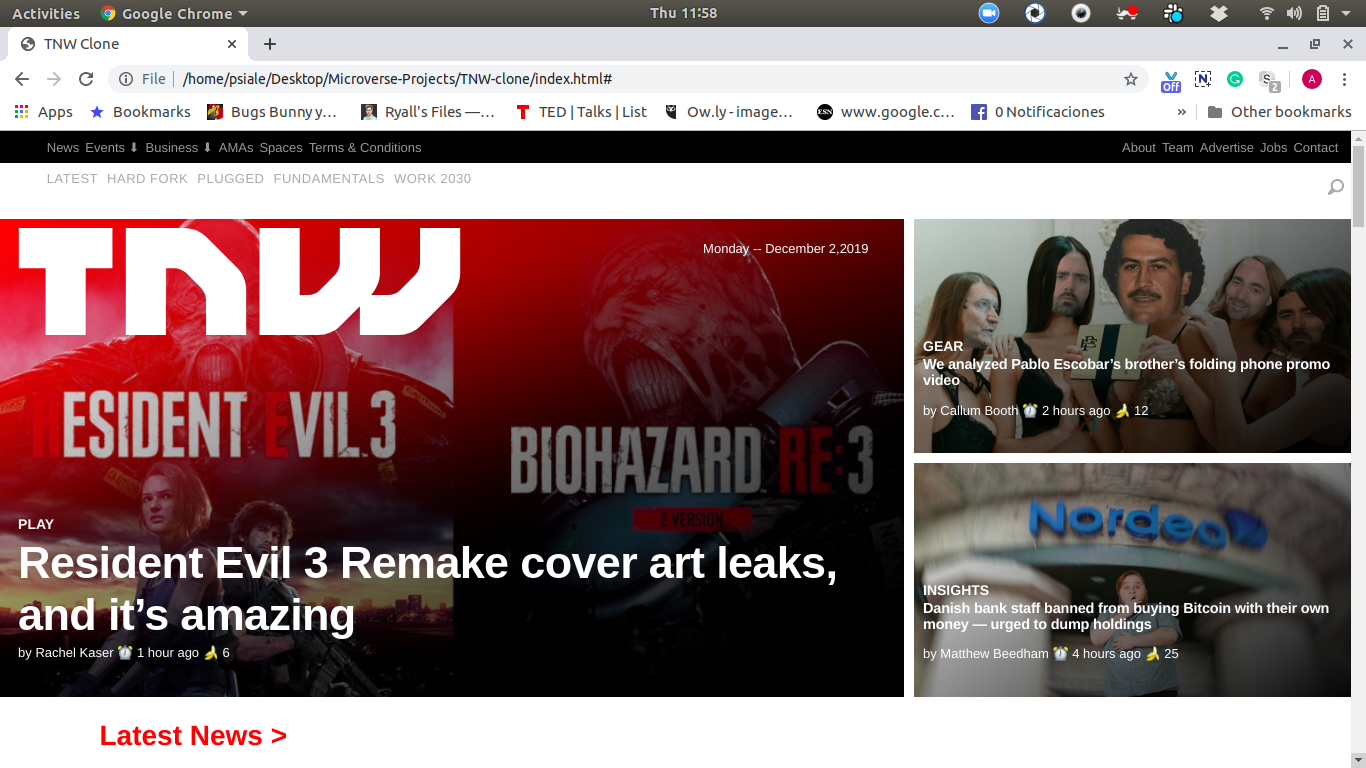1366x768 pixels.
Task: Open the Resident Evil 3 Remake headline
Action: (428, 589)
